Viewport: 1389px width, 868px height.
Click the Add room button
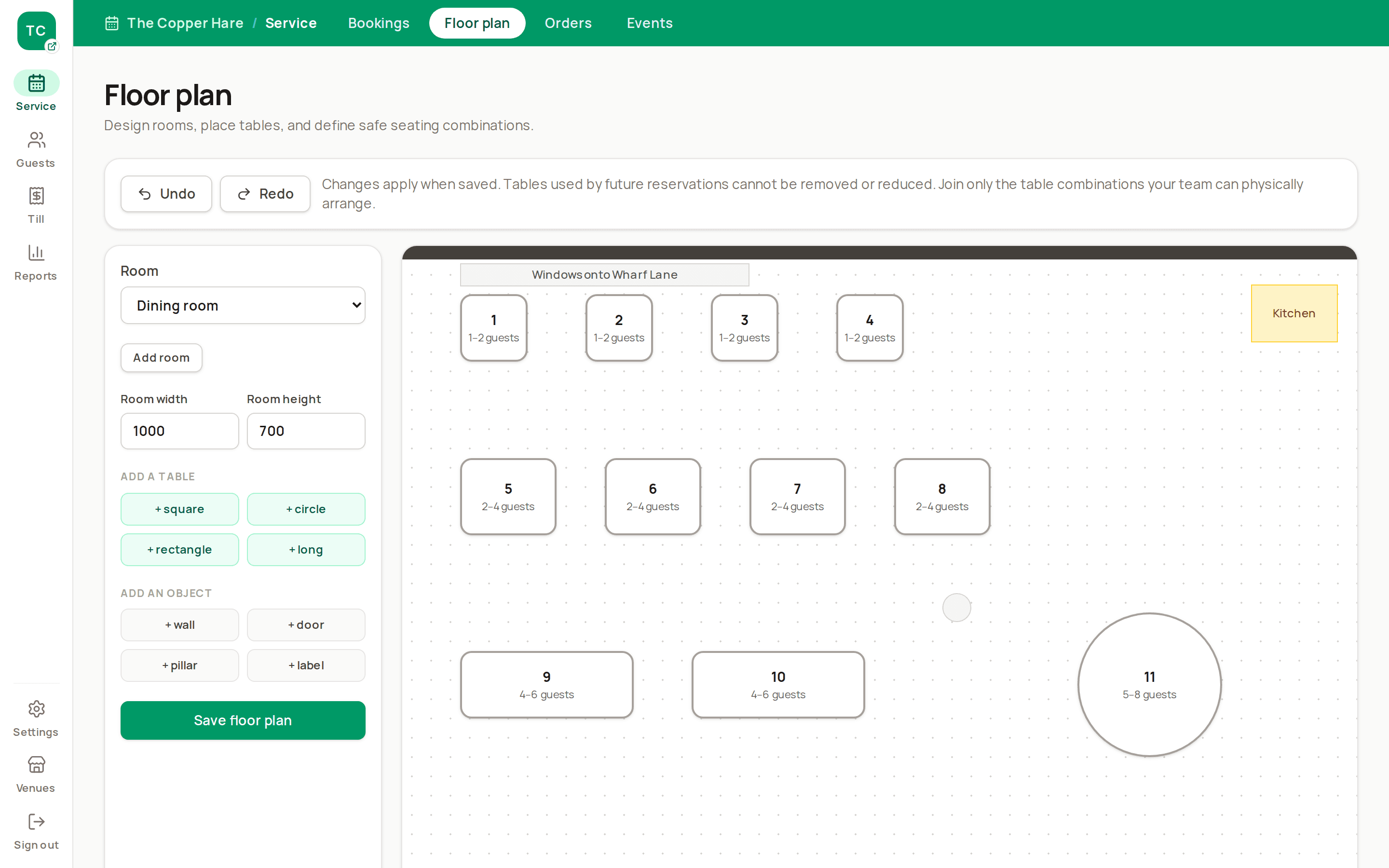(161, 358)
